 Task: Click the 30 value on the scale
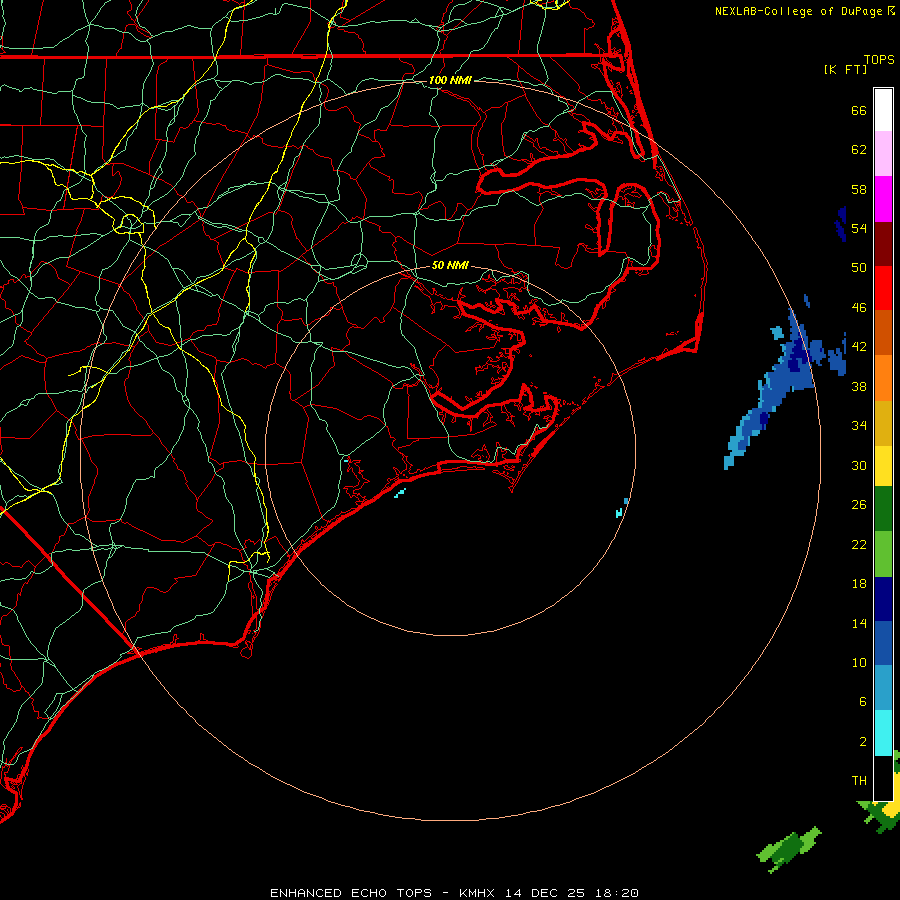(859, 465)
